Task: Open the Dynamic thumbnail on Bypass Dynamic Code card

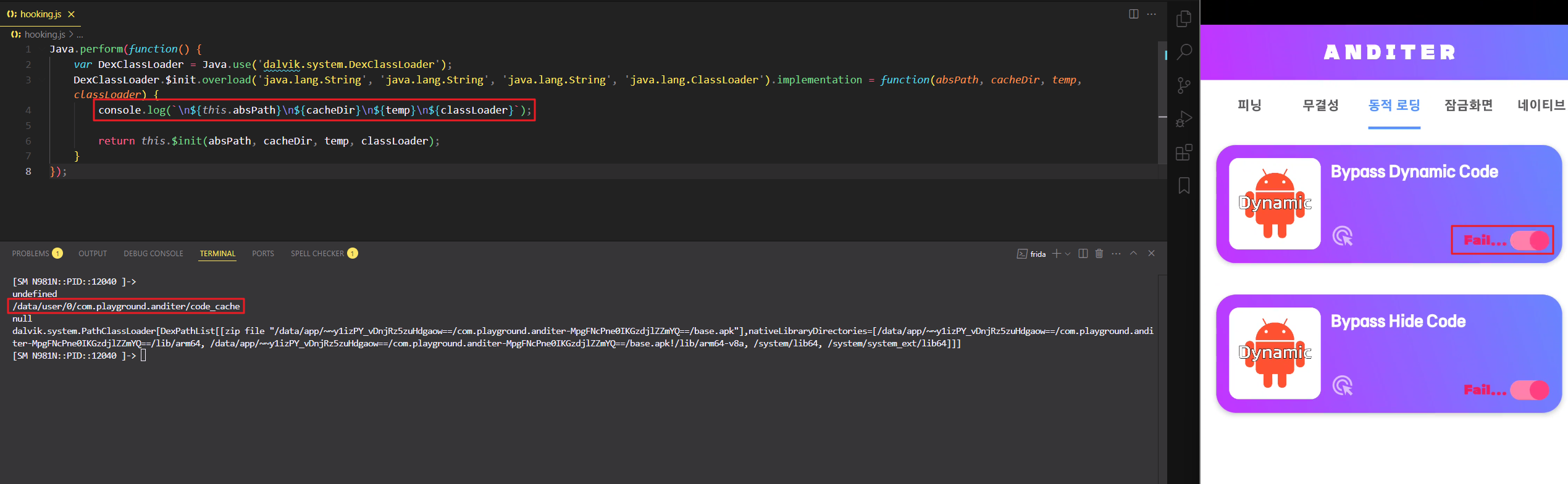Action: [1275, 204]
